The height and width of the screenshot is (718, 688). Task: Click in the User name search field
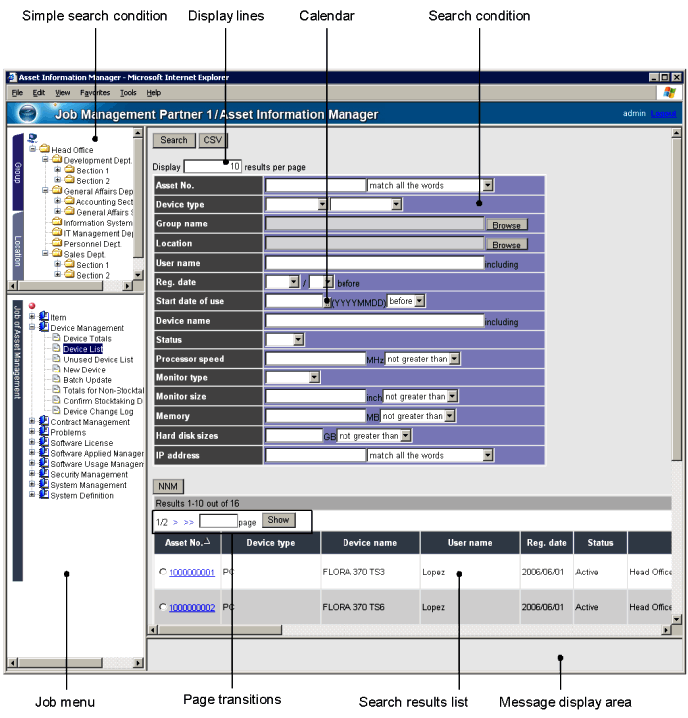[x=374, y=262]
